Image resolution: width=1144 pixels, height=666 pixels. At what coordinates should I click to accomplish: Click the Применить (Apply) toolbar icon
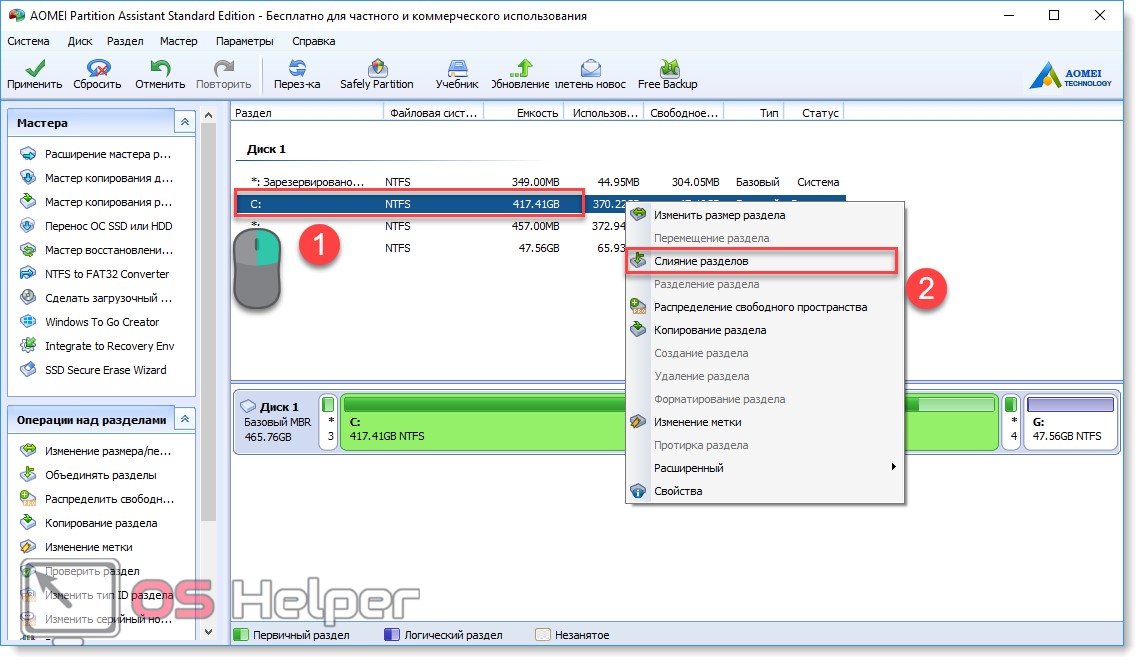pyautogui.click(x=35, y=69)
